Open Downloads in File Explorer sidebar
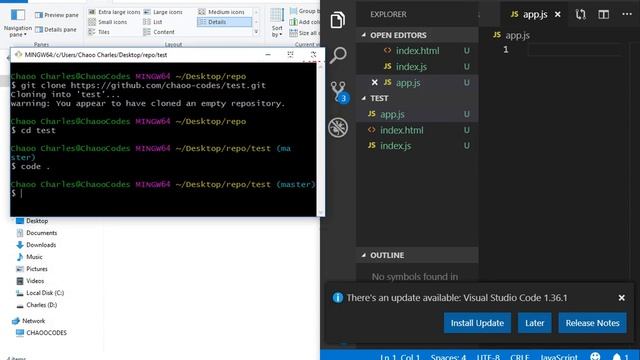 tap(36, 245)
